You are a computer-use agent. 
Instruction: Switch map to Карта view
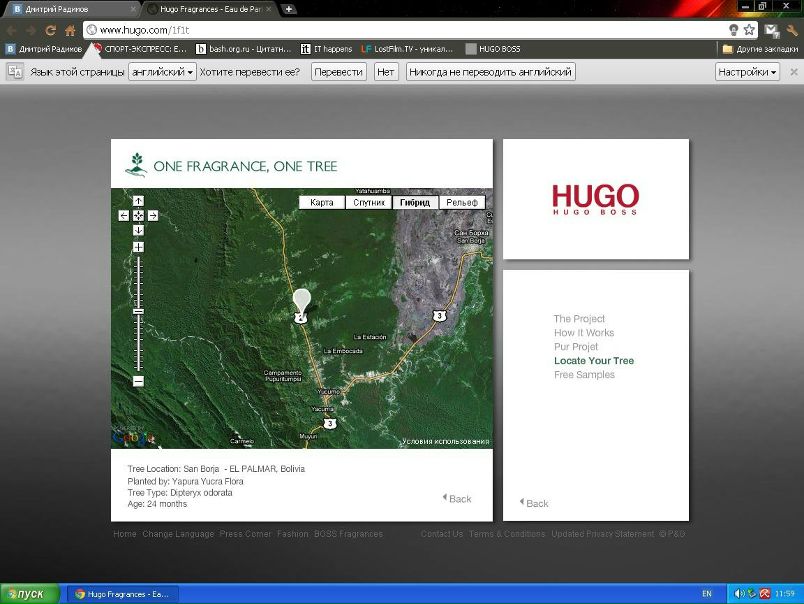(x=322, y=203)
